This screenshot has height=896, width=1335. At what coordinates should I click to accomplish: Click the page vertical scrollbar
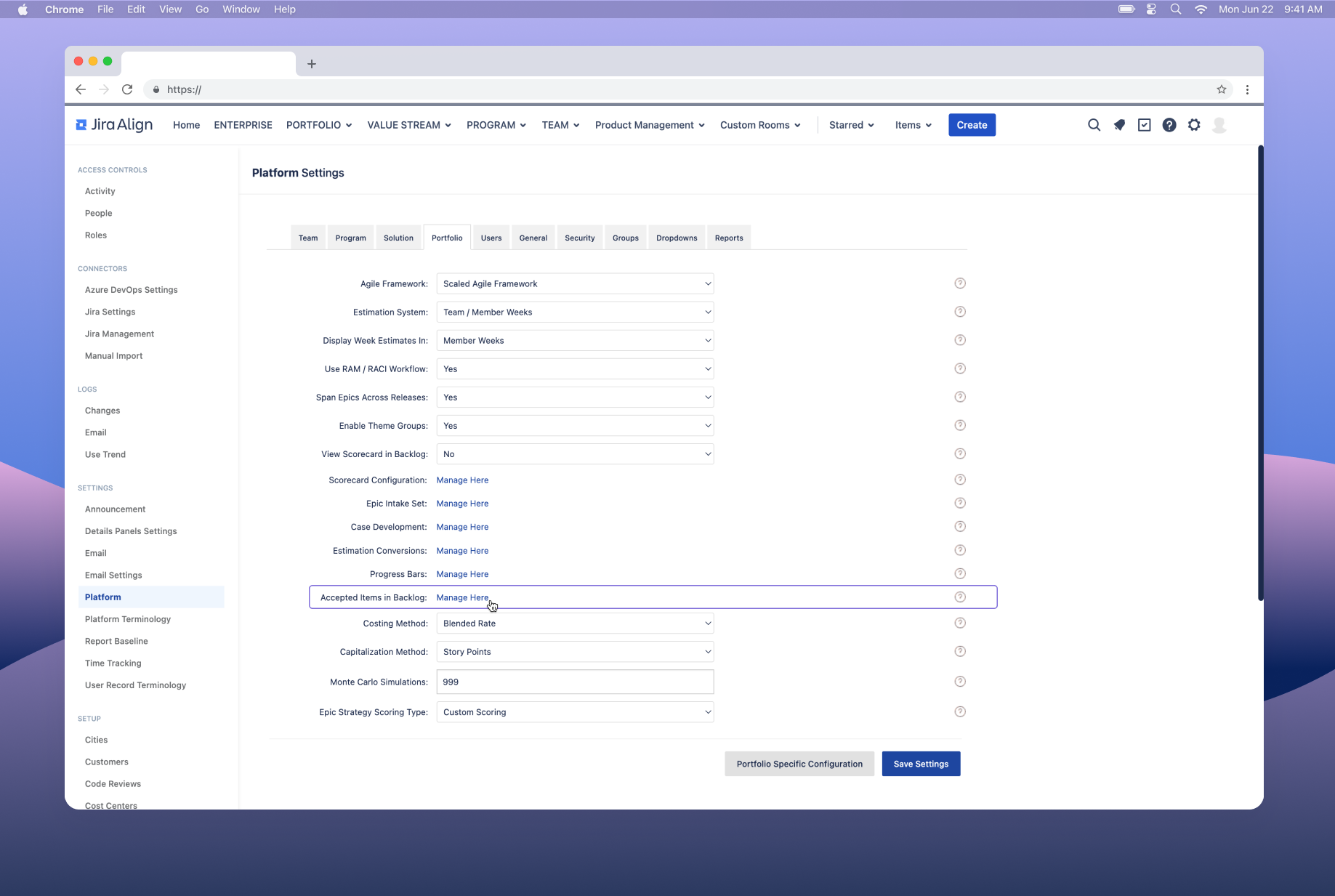click(x=1260, y=373)
